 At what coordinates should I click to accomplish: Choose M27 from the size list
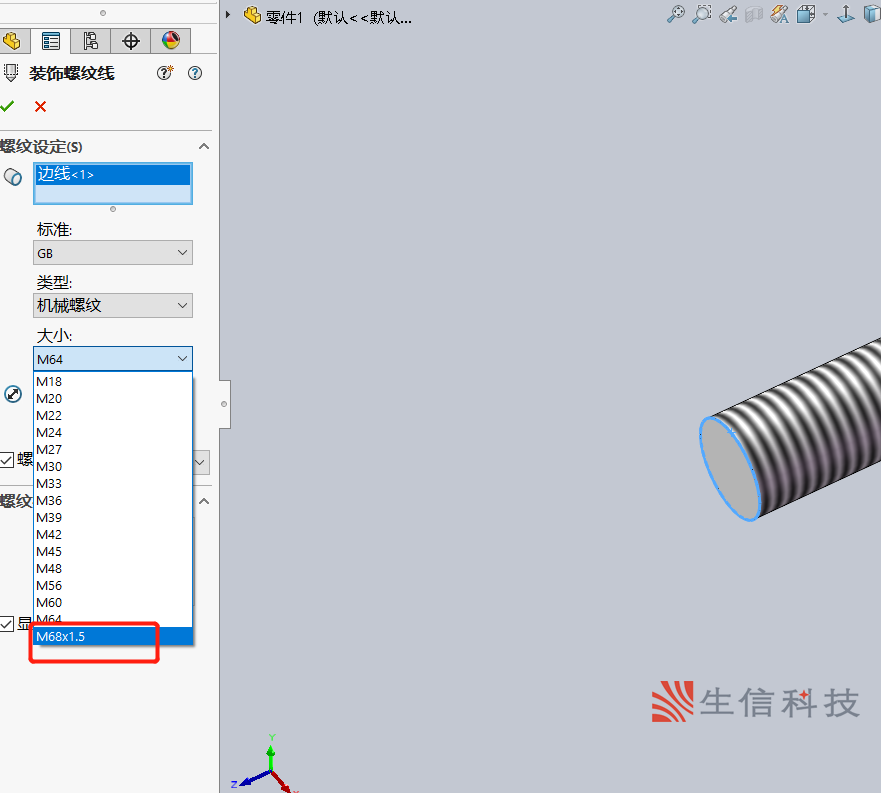113,450
